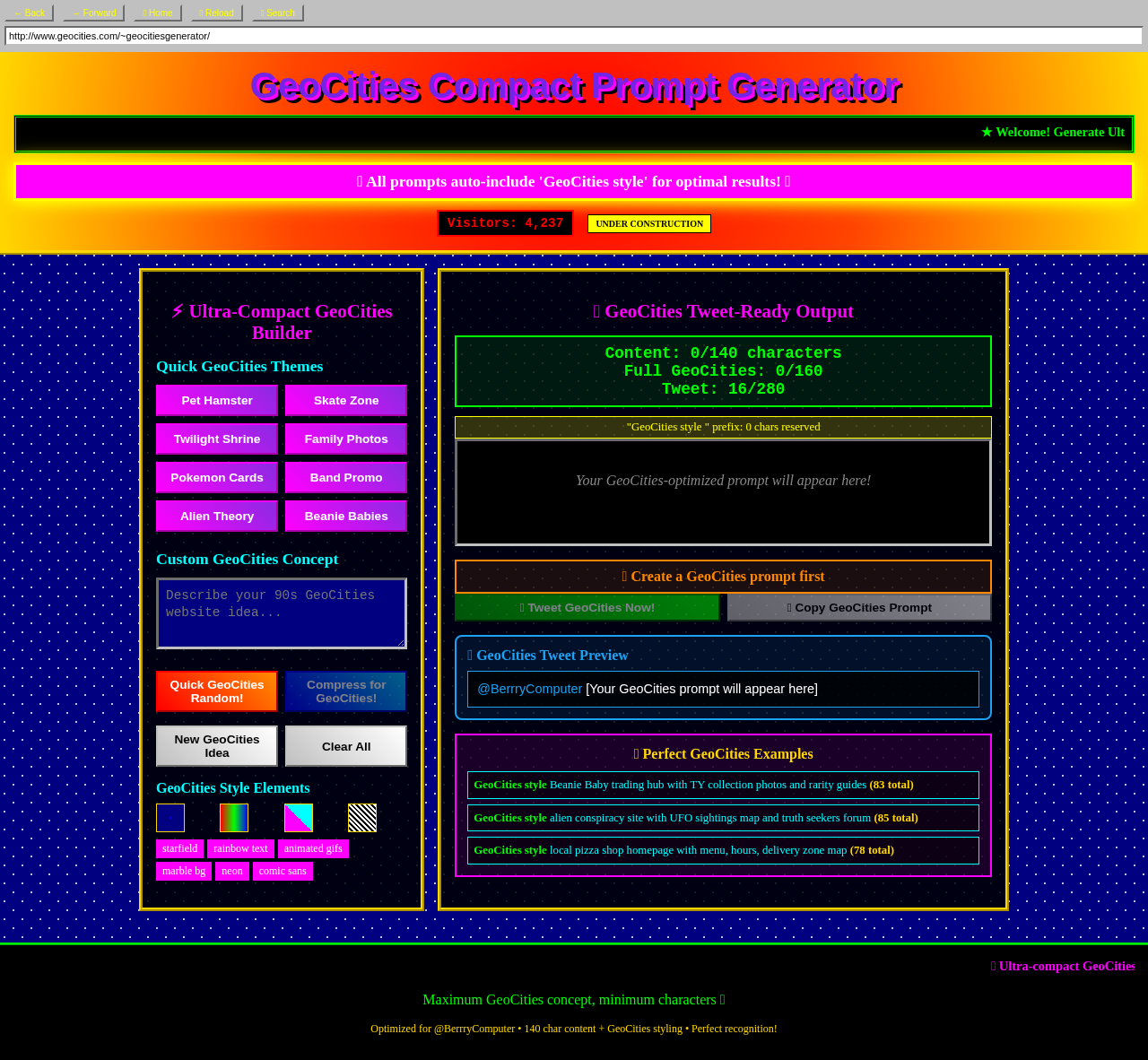This screenshot has width=1148, height=1060.
Task: Click Tweet GeoCities Now!
Action: [587, 607]
